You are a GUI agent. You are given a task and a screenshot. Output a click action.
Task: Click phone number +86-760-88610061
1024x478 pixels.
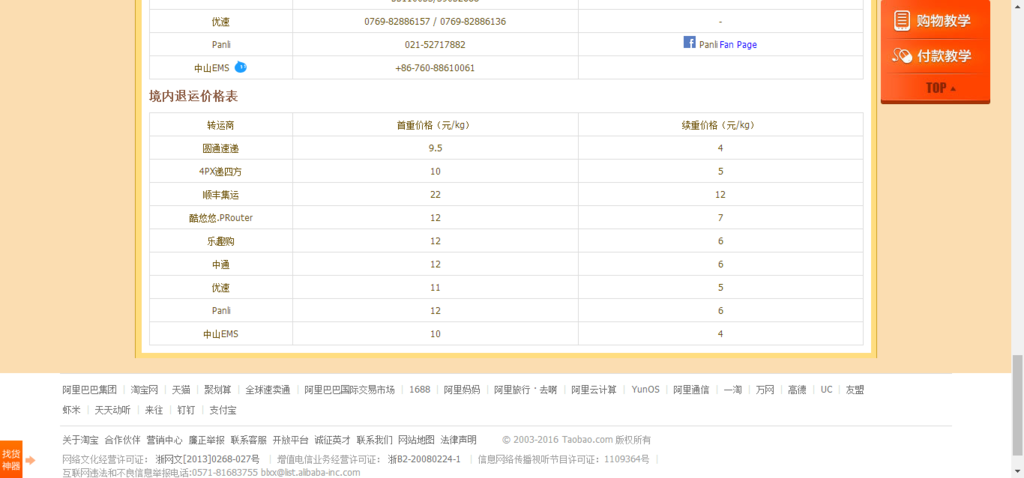[x=435, y=68]
